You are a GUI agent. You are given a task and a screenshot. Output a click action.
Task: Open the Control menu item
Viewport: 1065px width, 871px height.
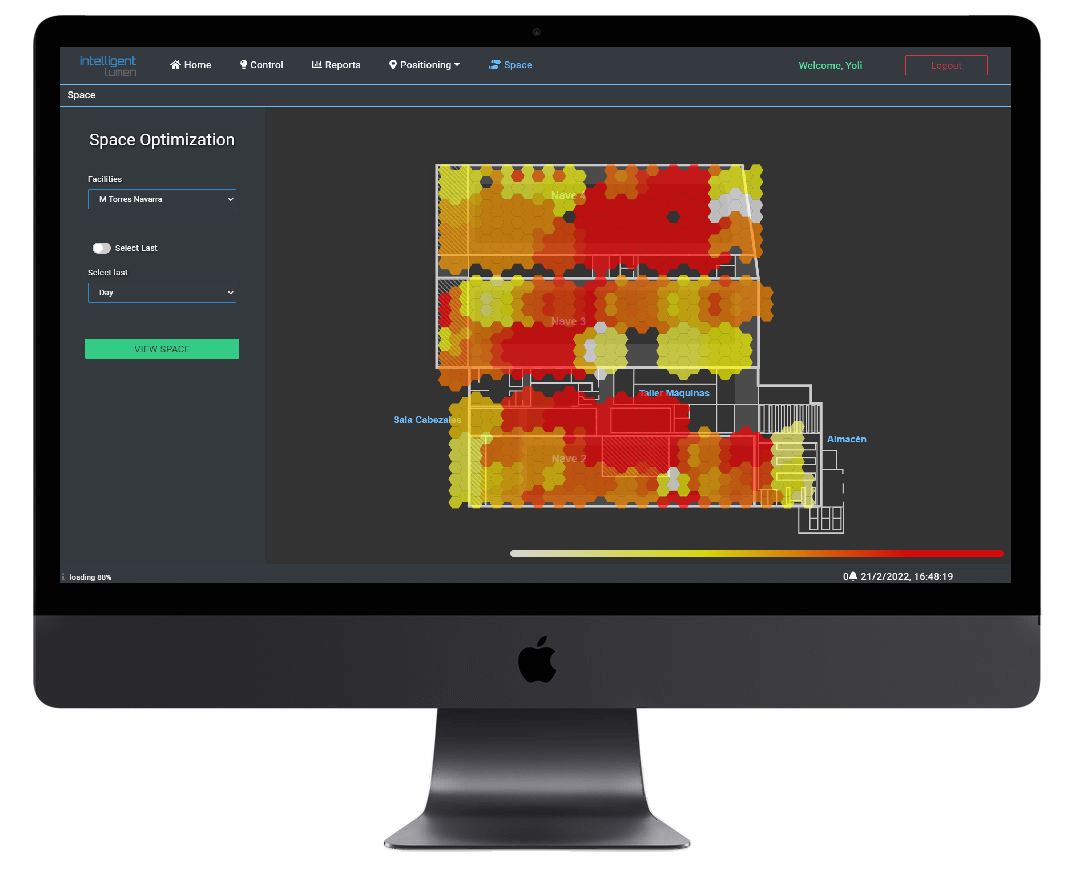point(261,65)
